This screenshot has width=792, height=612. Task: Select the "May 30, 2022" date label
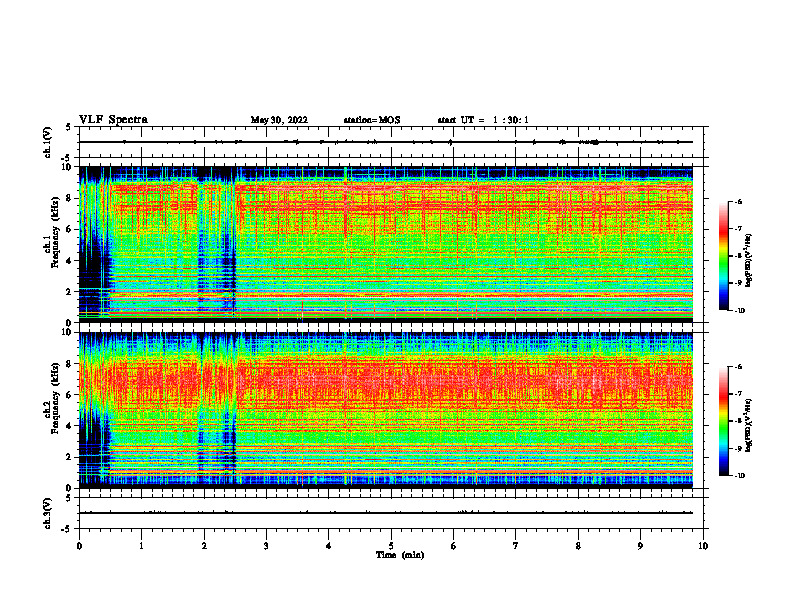279,120
